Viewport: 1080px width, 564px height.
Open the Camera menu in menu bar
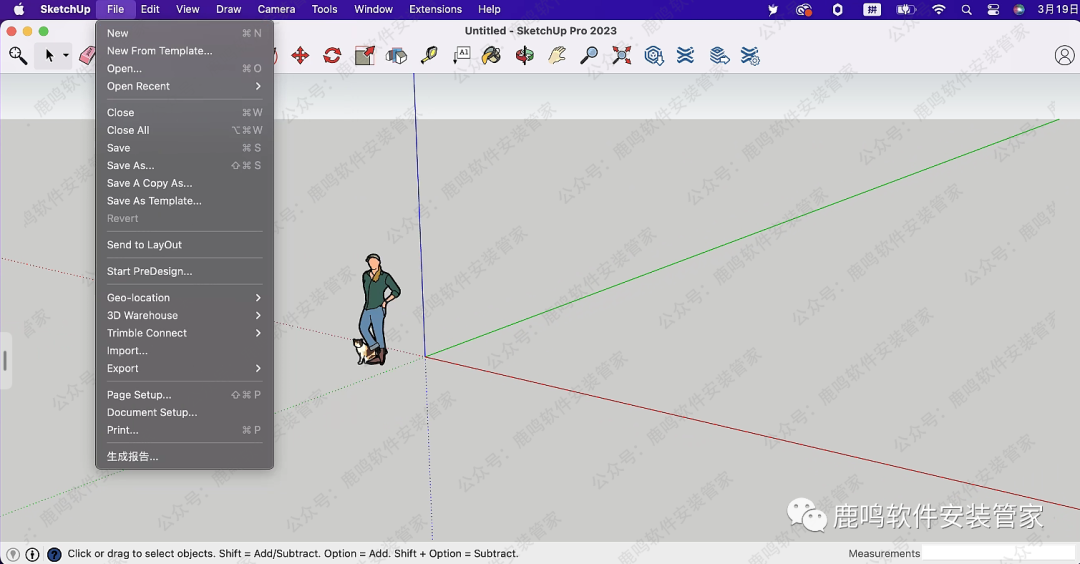[x=276, y=9]
